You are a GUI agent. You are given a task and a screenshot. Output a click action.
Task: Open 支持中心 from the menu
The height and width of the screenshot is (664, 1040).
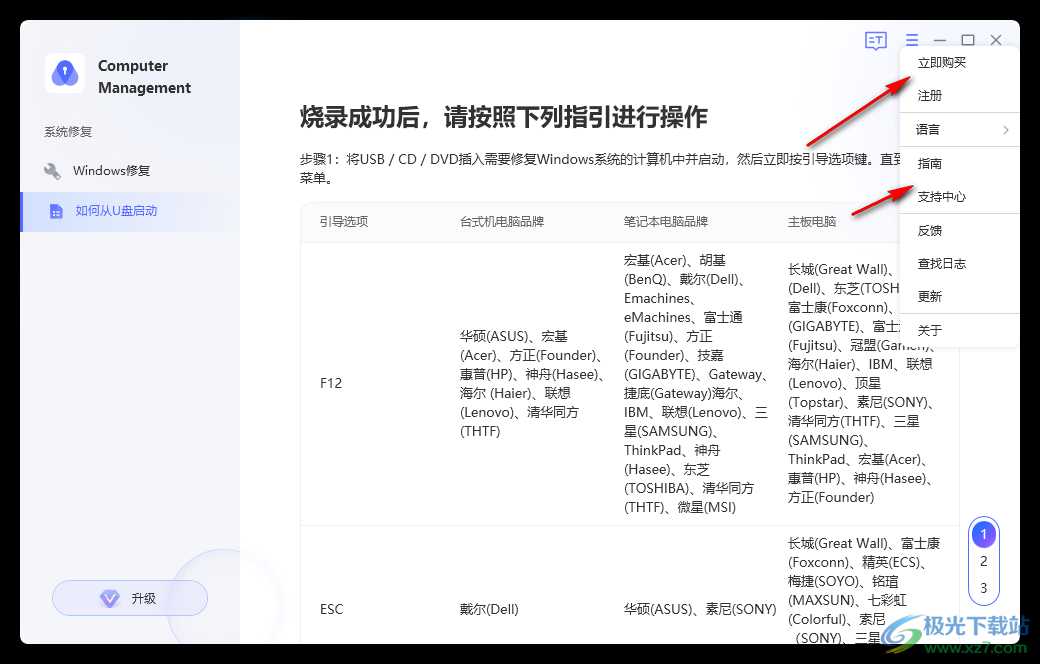pyautogui.click(x=959, y=197)
